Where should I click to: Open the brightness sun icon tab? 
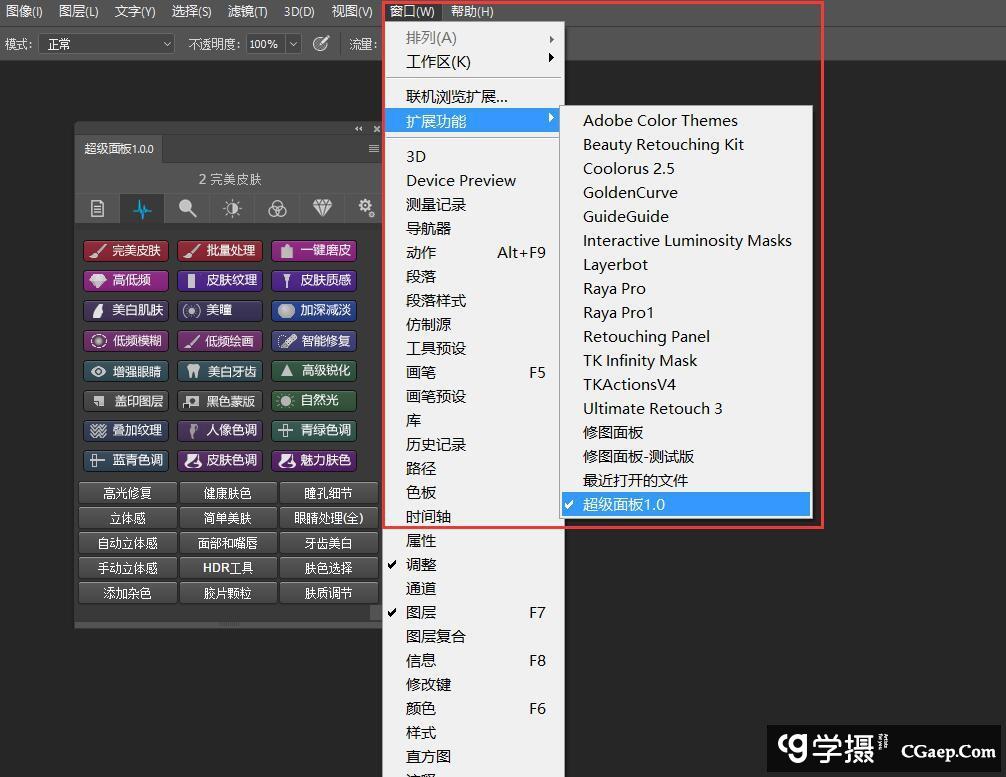pos(232,208)
